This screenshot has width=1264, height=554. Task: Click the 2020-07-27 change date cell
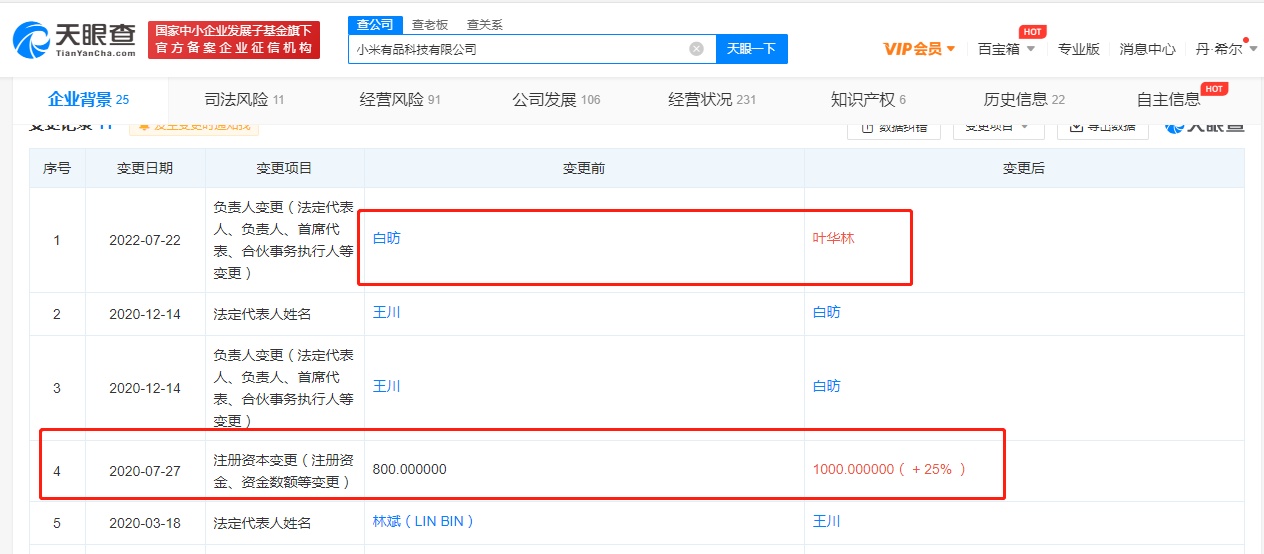click(145, 470)
